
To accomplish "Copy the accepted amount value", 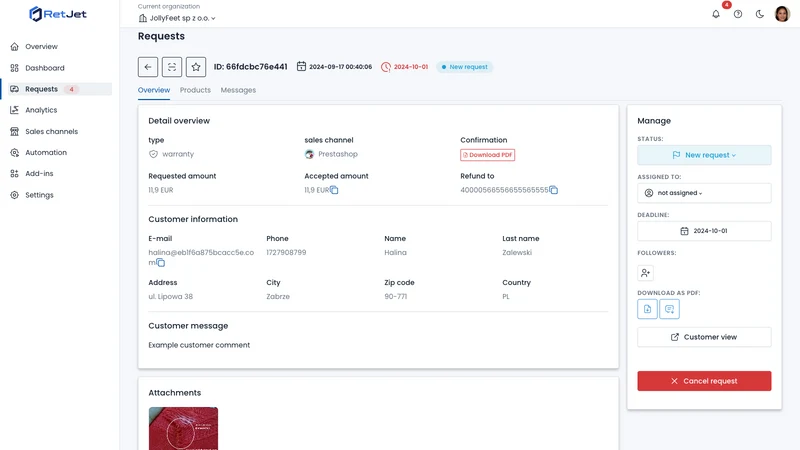I will tap(334, 190).
